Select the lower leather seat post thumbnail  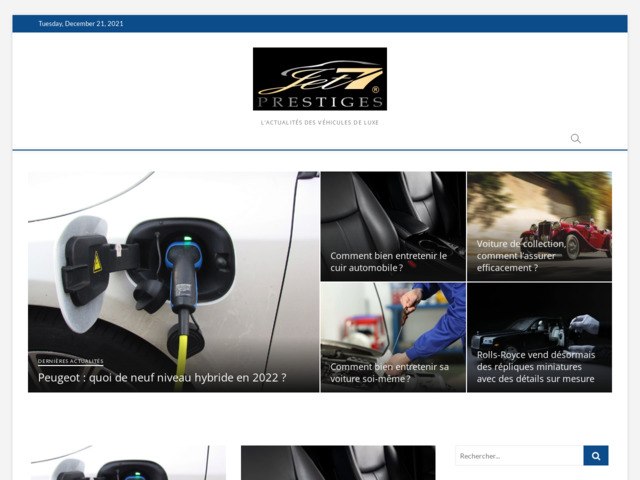coord(338,463)
